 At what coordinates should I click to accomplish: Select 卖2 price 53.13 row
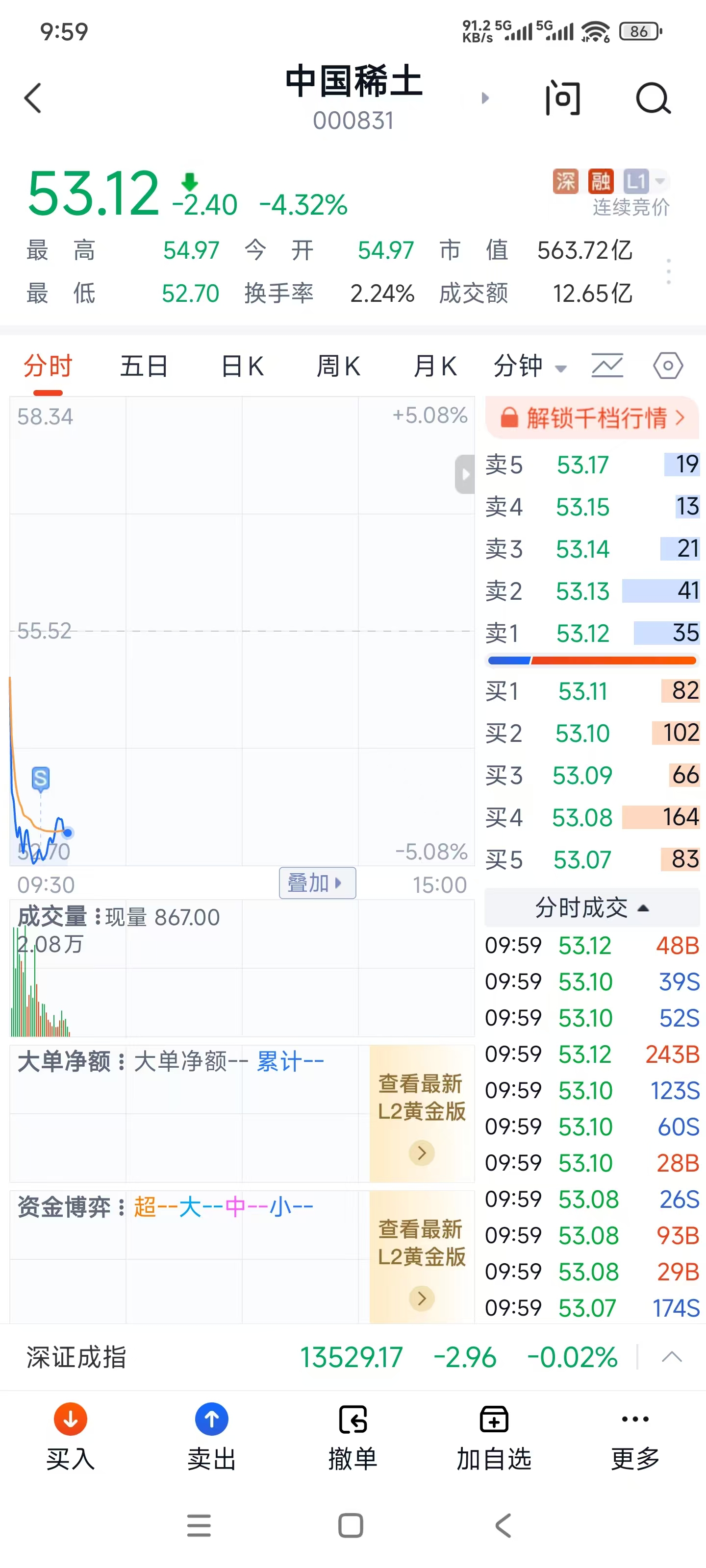pos(592,591)
